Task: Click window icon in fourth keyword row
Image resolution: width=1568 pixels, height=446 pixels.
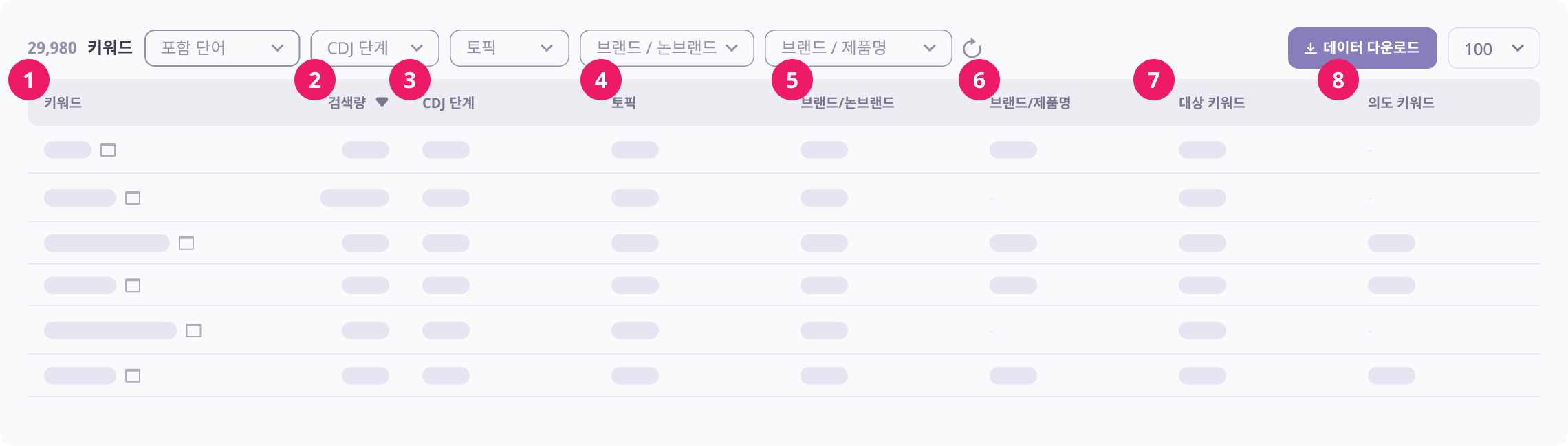Action: click(x=133, y=285)
